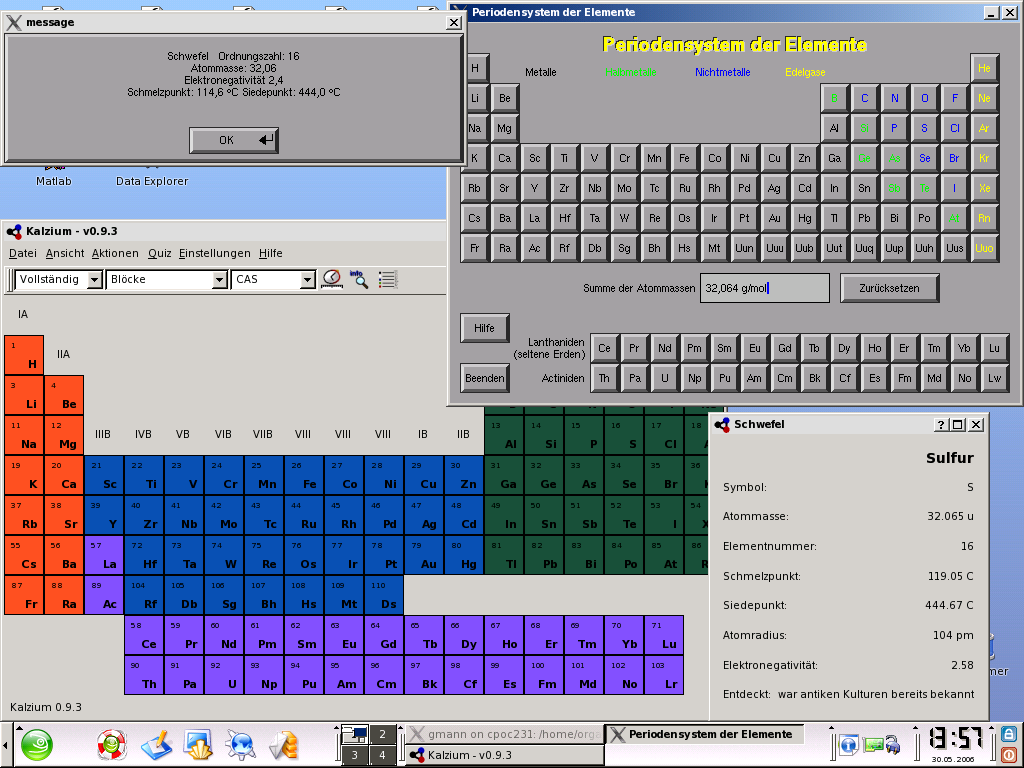Image resolution: width=1024 pixels, height=768 pixels.
Task: Select iron cell 26 Fe in Kalzium
Action: pyautogui.click(x=304, y=475)
